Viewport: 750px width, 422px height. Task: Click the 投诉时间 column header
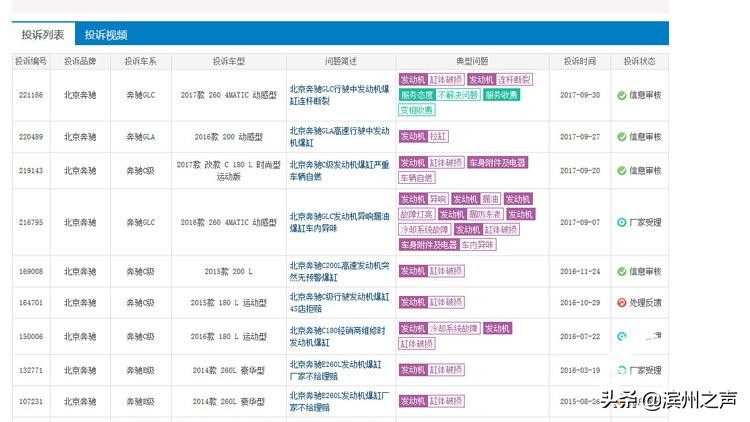click(x=580, y=61)
